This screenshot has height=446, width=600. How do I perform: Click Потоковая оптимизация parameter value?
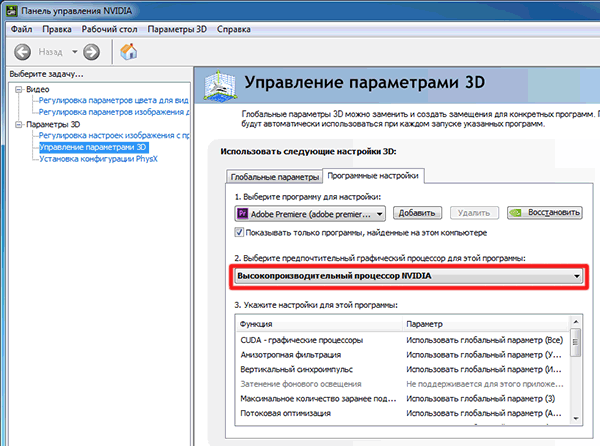tap(484, 413)
